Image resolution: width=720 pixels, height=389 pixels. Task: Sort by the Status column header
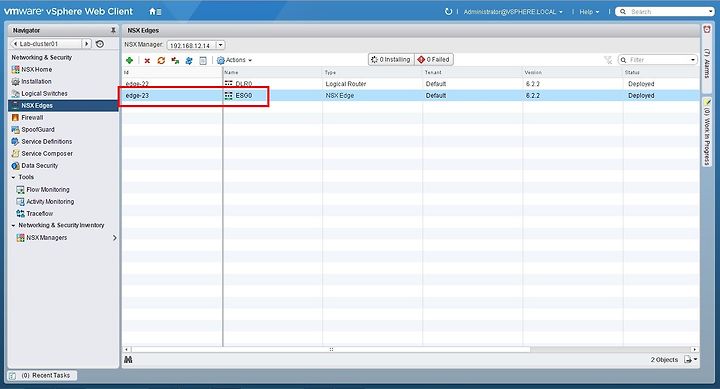(x=661, y=73)
